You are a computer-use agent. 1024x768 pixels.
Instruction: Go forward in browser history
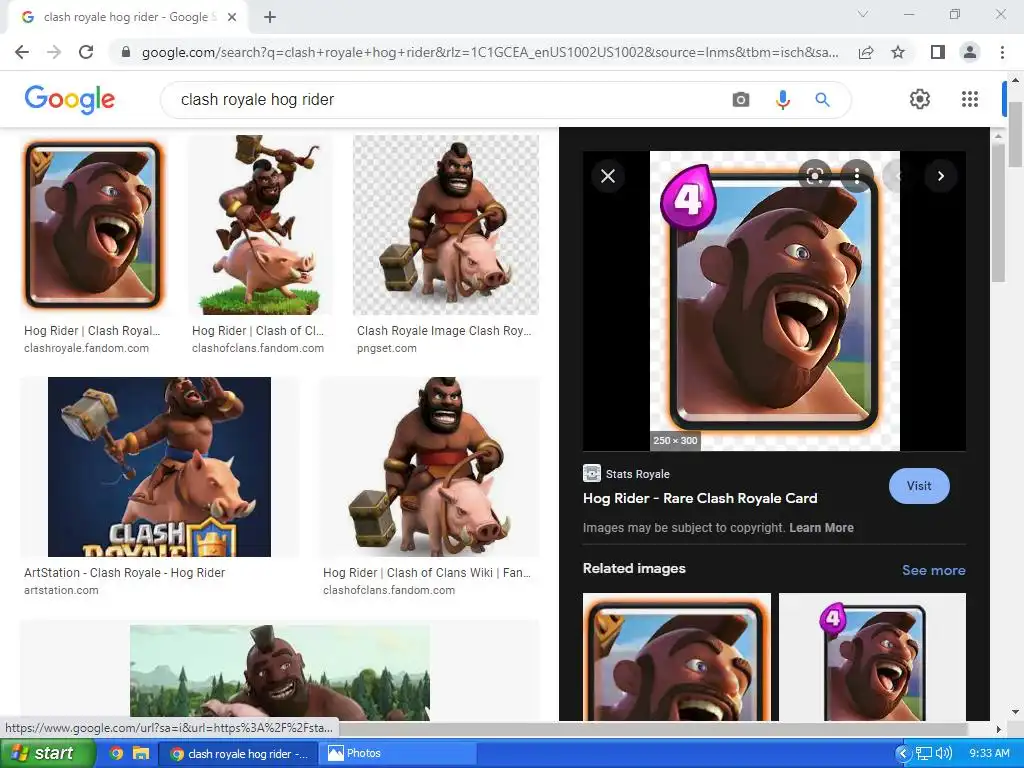click(54, 52)
